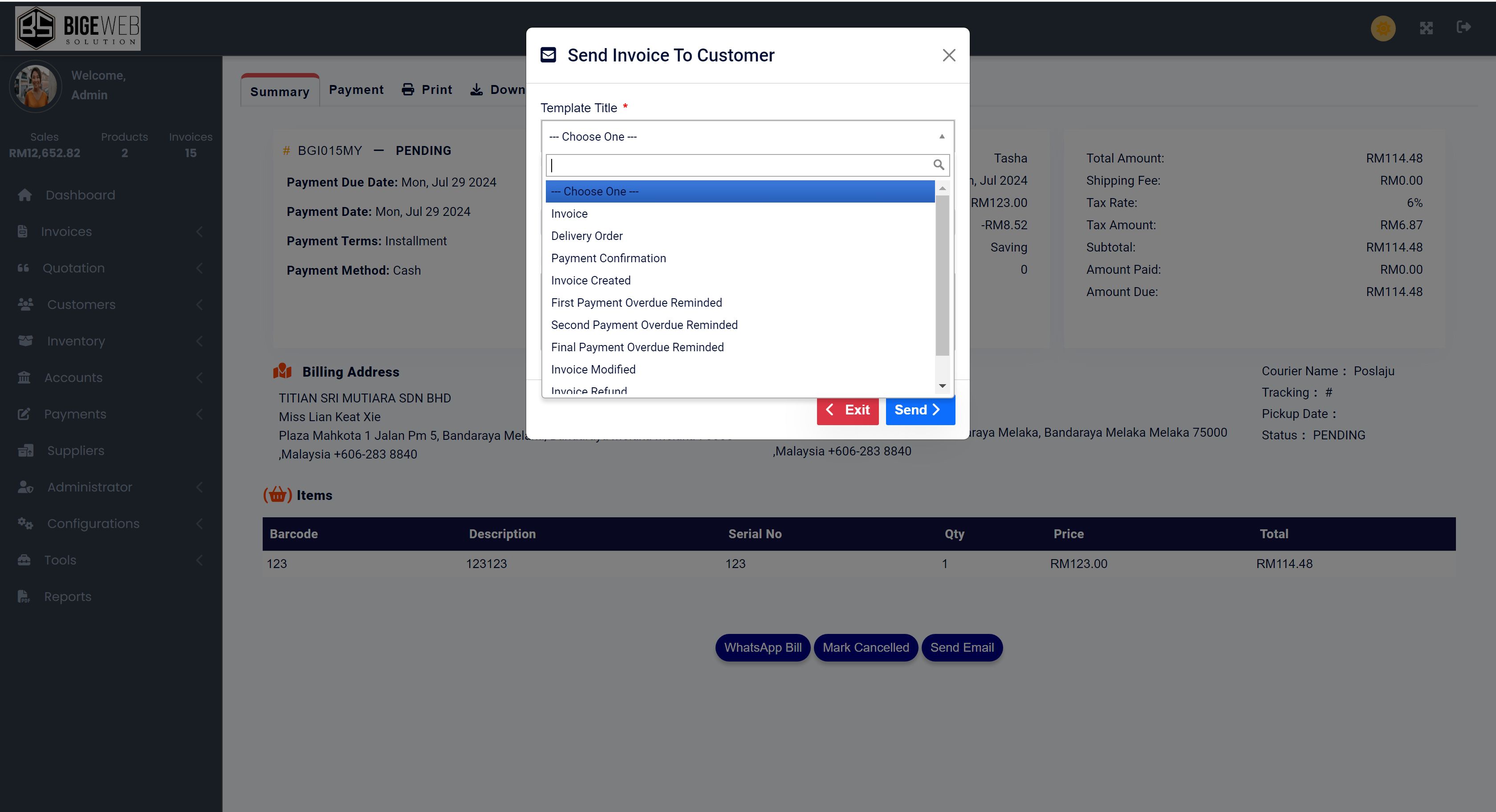This screenshot has height=812, width=1496.
Task: Click the fullscreen expand icon in header
Action: click(1426, 28)
